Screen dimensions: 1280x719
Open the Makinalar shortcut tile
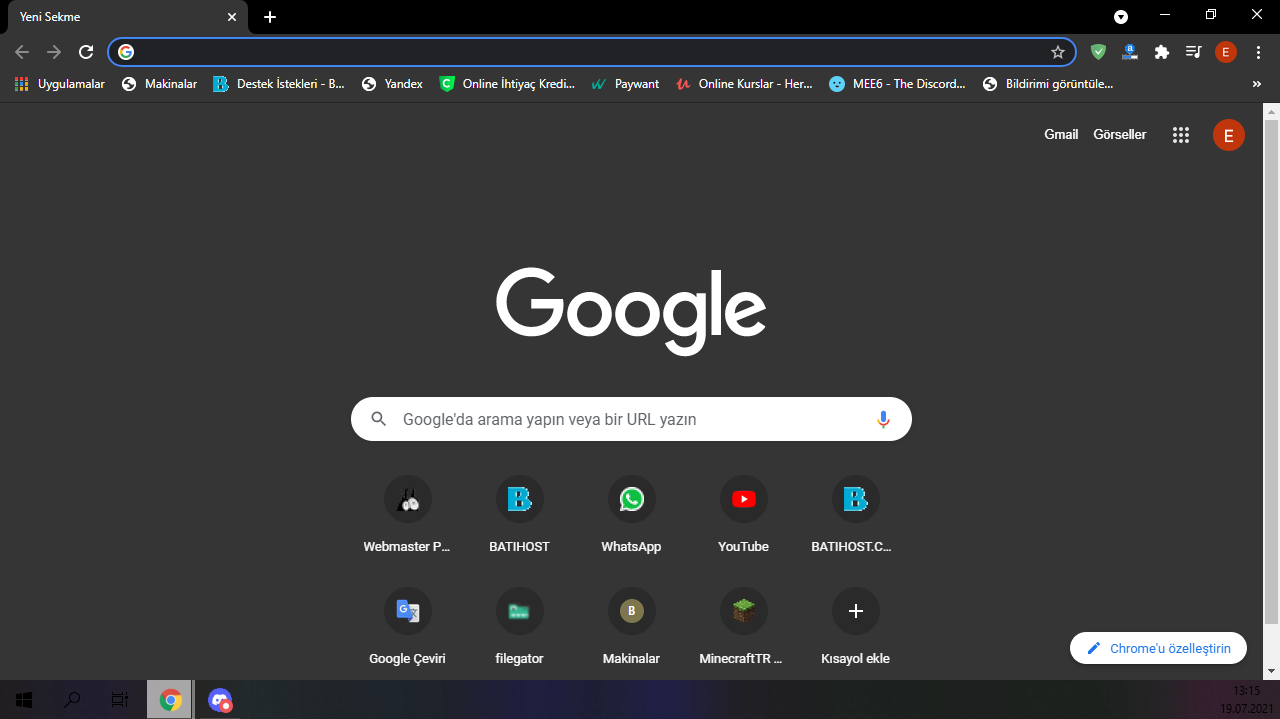point(632,627)
